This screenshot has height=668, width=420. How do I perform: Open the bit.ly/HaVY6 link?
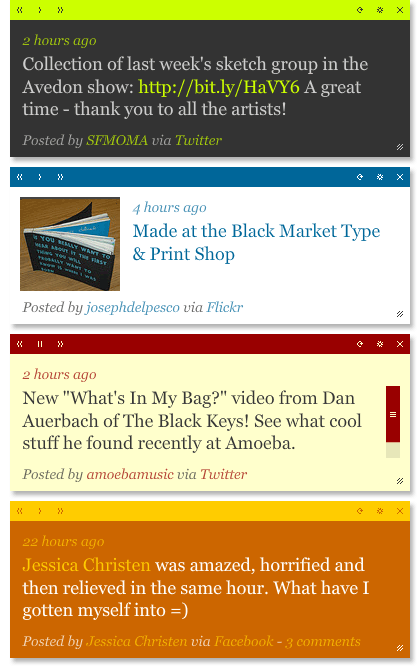[x=219, y=87]
